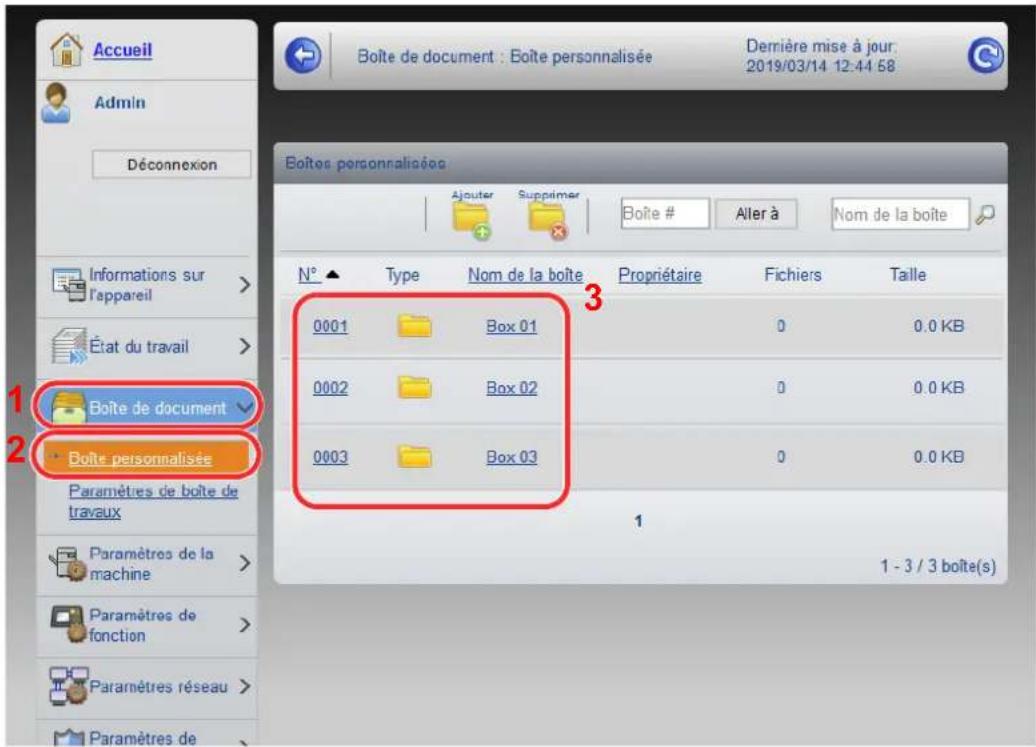Click the Supprimer delete-folder icon
Screen dimensions: 1036x747
click(548, 217)
